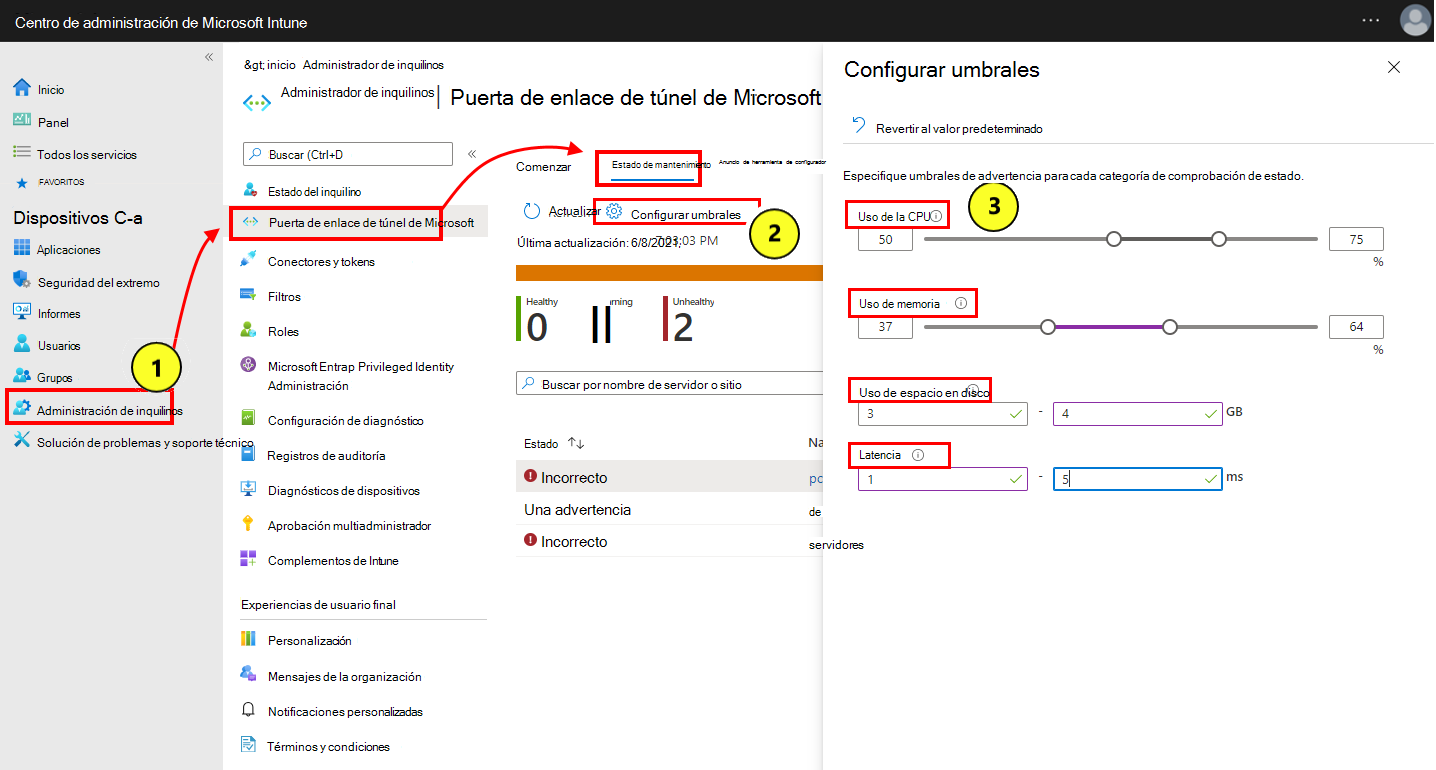This screenshot has width=1436, height=770.
Task: Open Usuarios person icon
Action: [22, 345]
